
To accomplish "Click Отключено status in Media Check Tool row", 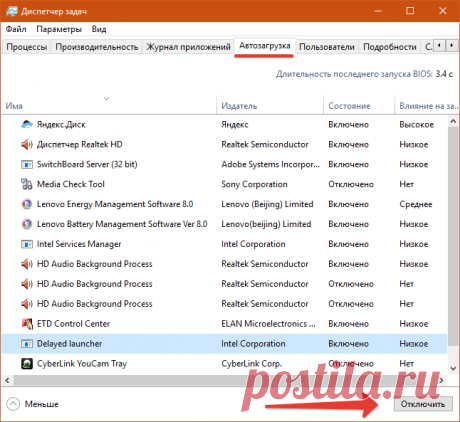I will (351, 184).
